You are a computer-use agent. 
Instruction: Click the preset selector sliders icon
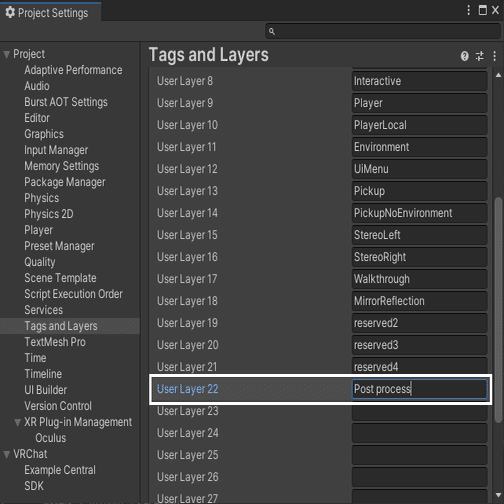click(x=480, y=56)
